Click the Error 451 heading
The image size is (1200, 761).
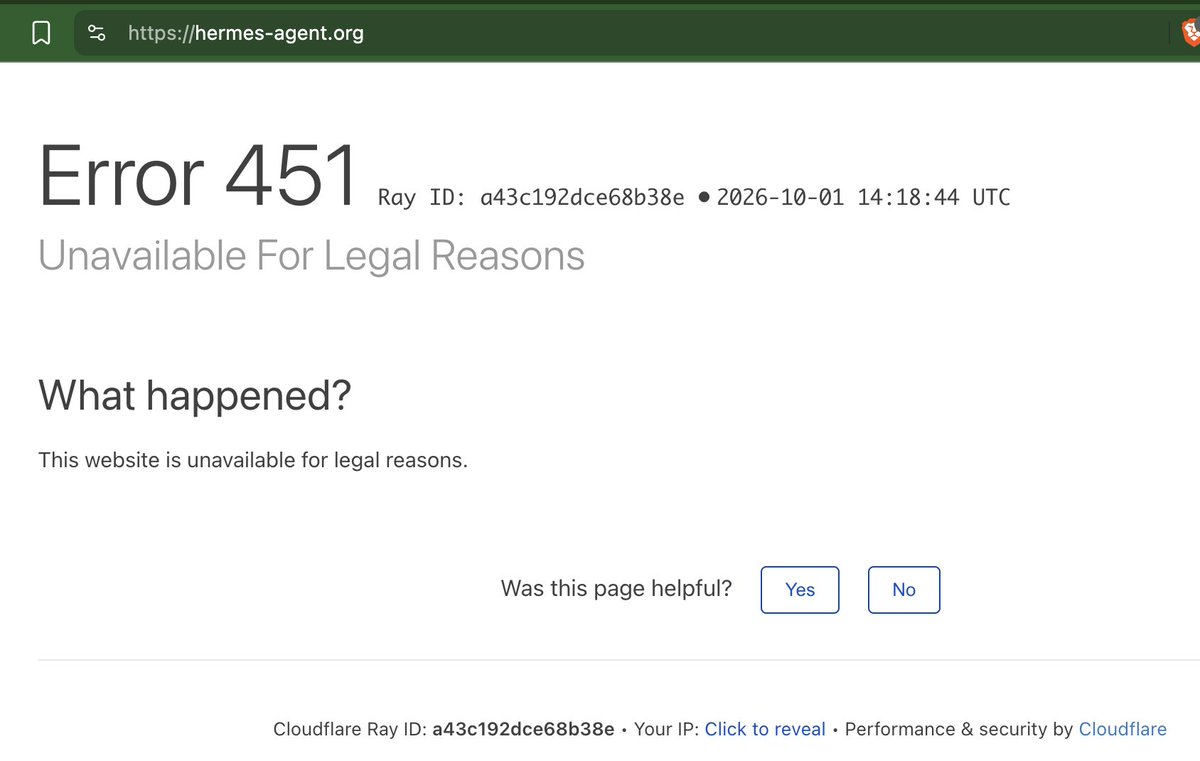[x=198, y=177]
